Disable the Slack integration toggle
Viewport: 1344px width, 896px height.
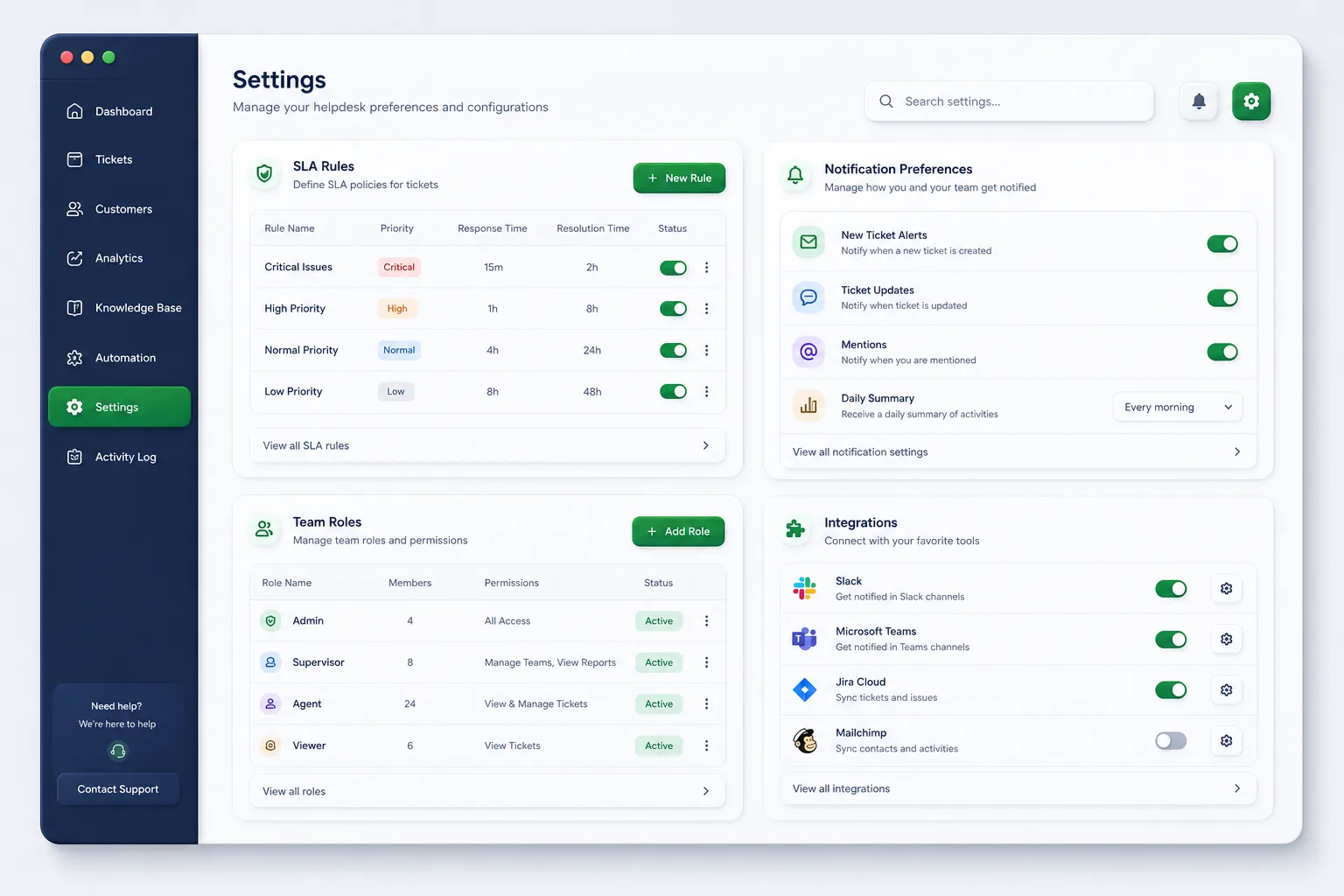1171,589
